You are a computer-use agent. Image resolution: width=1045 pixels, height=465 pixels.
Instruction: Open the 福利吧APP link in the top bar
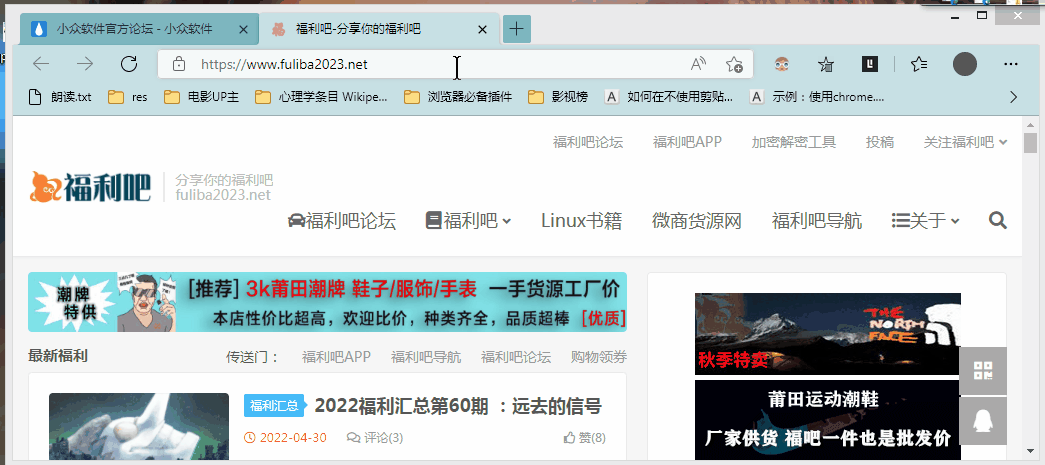(x=687, y=142)
